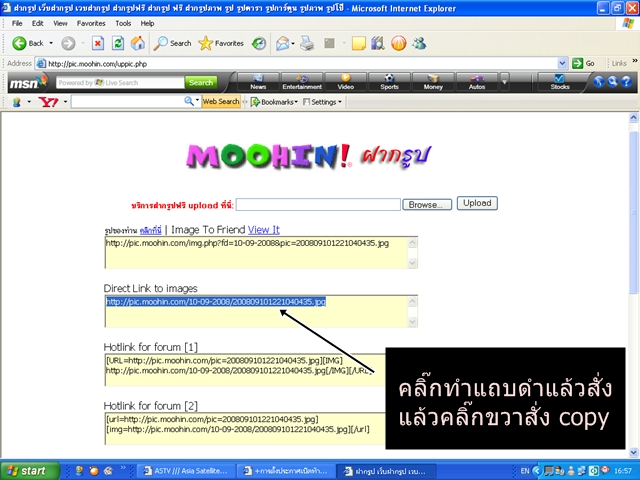The width and height of the screenshot is (640, 480).
Task: Click the 16:57 clock in system tray
Action: [x=623, y=471]
